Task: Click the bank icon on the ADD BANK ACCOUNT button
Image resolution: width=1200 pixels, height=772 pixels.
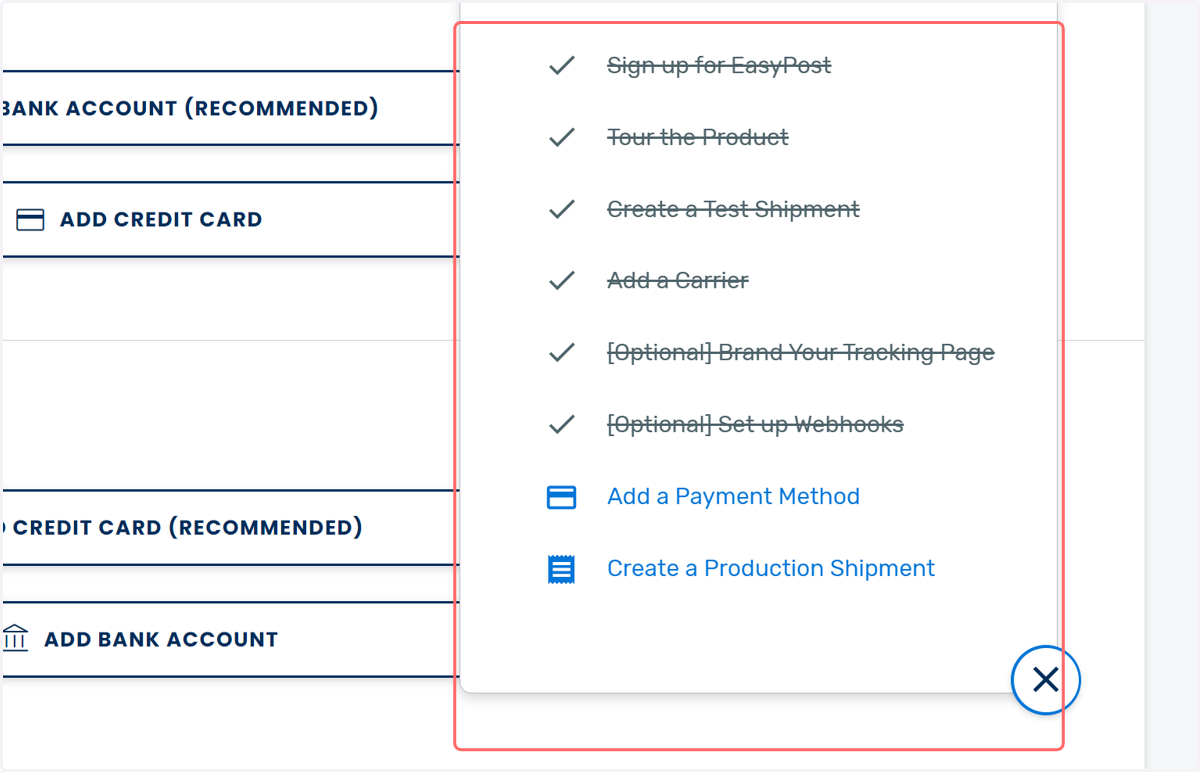Action: pyautogui.click(x=15, y=638)
